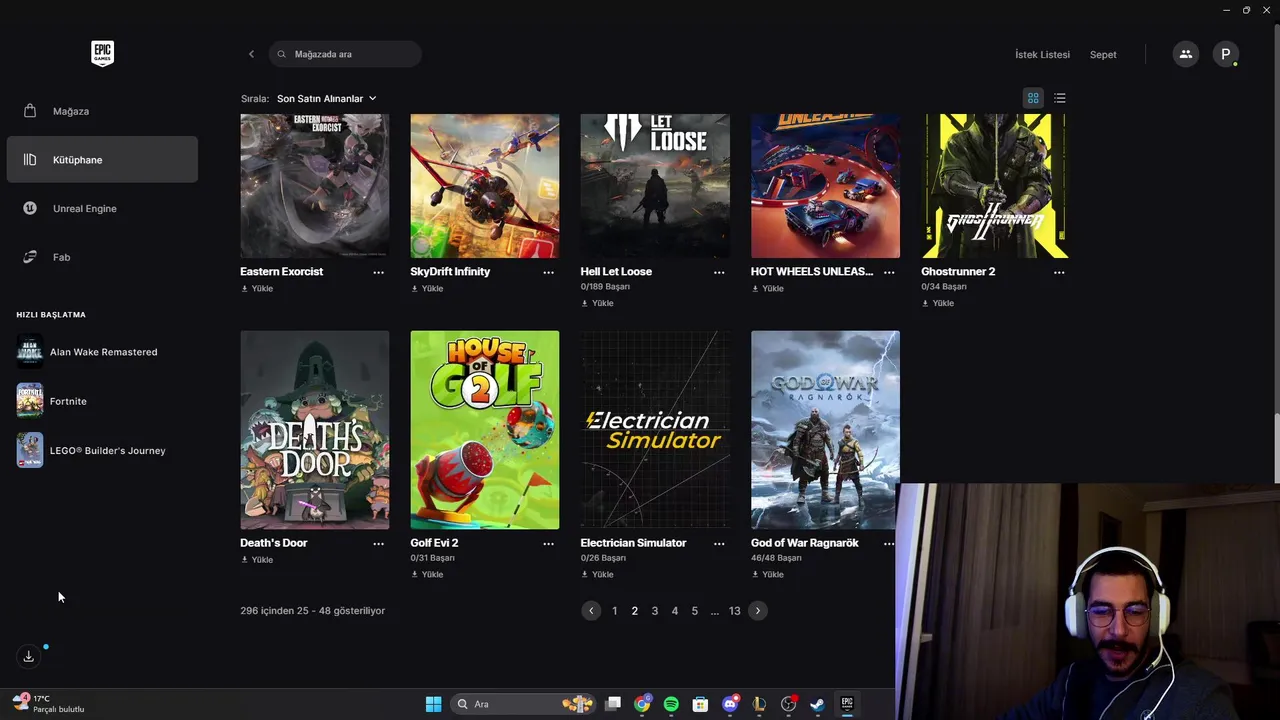Go to page 1
The height and width of the screenshot is (720, 1280).
[x=614, y=611]
